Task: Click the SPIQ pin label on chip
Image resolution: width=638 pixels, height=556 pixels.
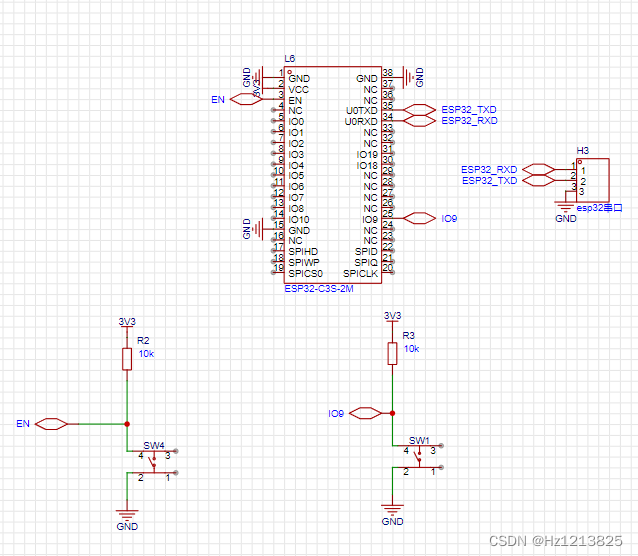Action: (366, 263)
